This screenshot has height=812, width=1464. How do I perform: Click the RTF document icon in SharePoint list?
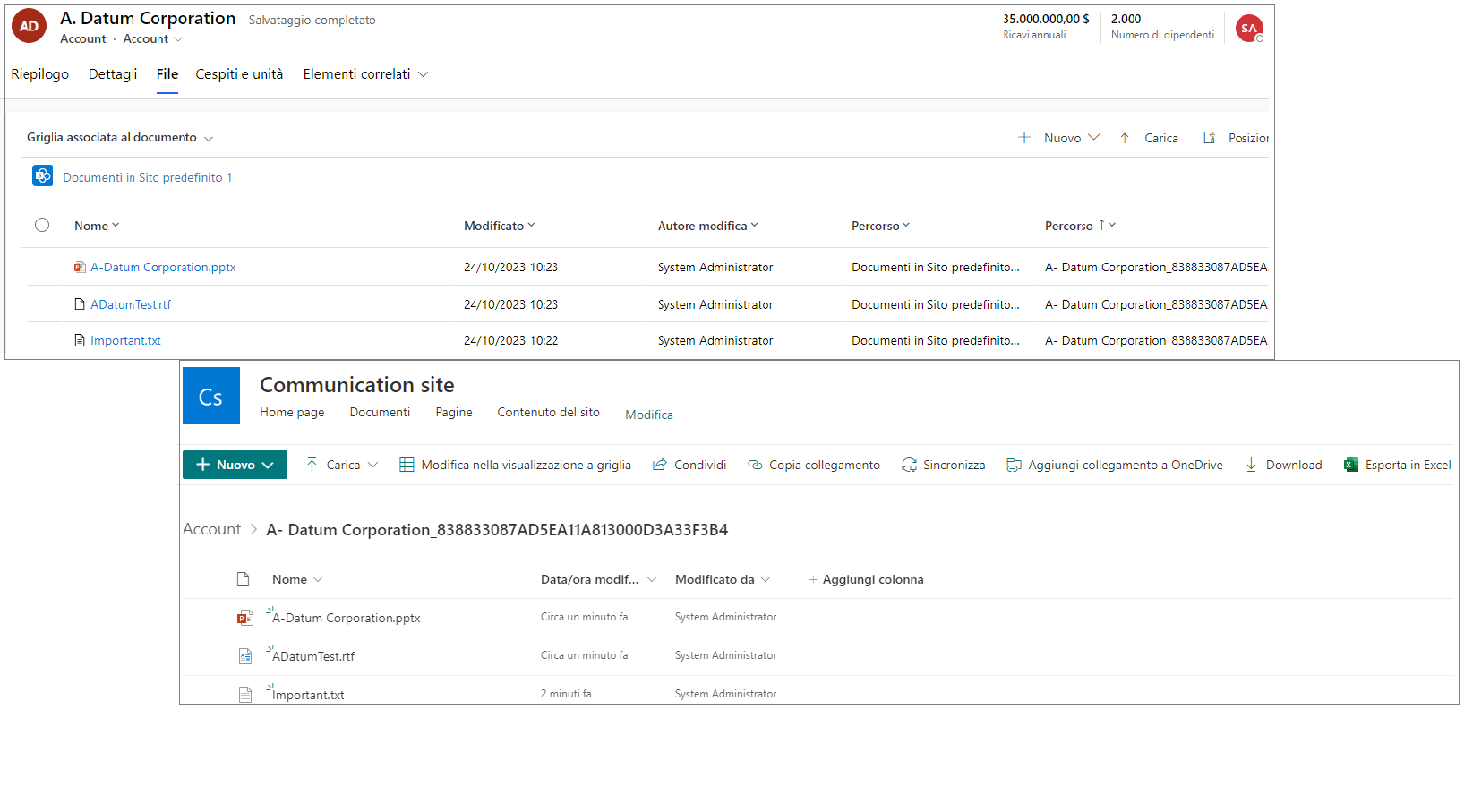(x=244, y=656)
